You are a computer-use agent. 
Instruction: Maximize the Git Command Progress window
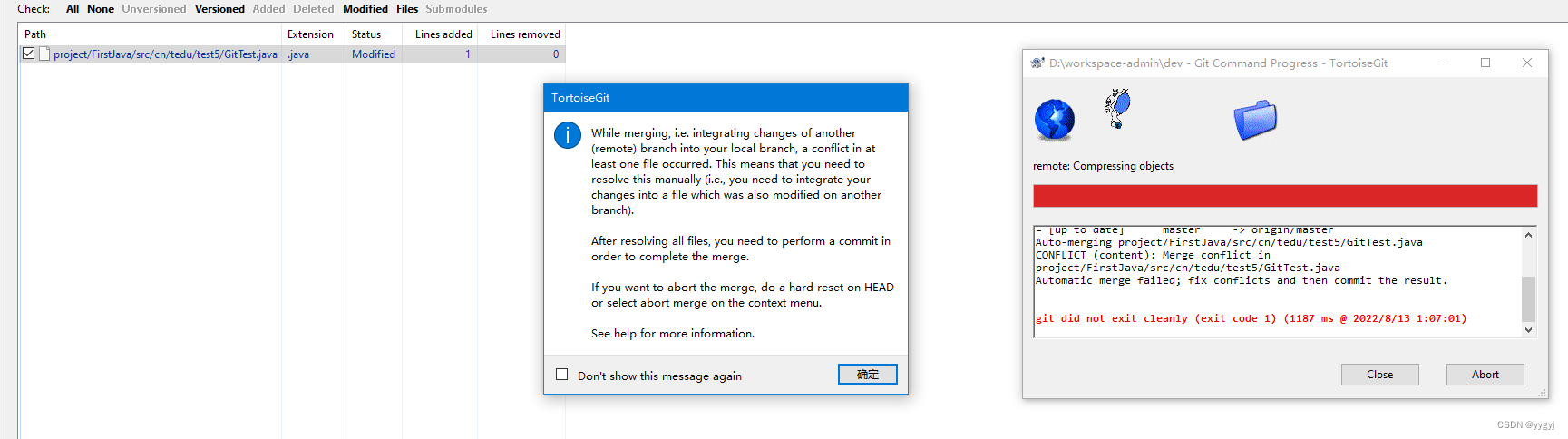1485,63
